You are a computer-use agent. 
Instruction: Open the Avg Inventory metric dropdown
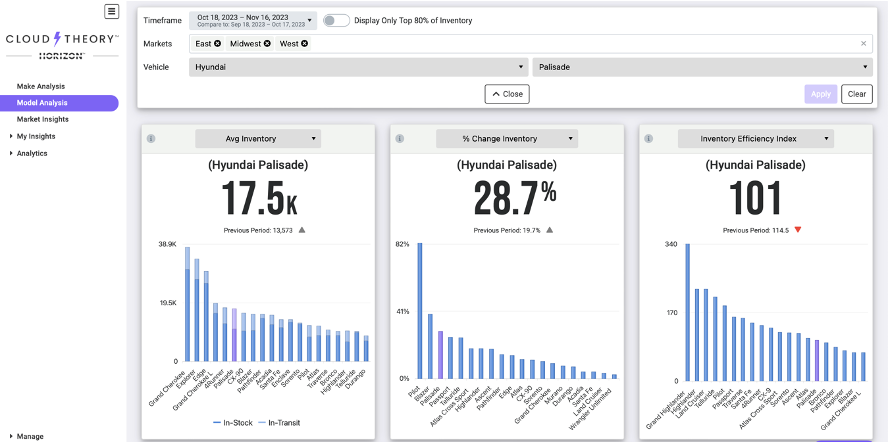(258, 139)
